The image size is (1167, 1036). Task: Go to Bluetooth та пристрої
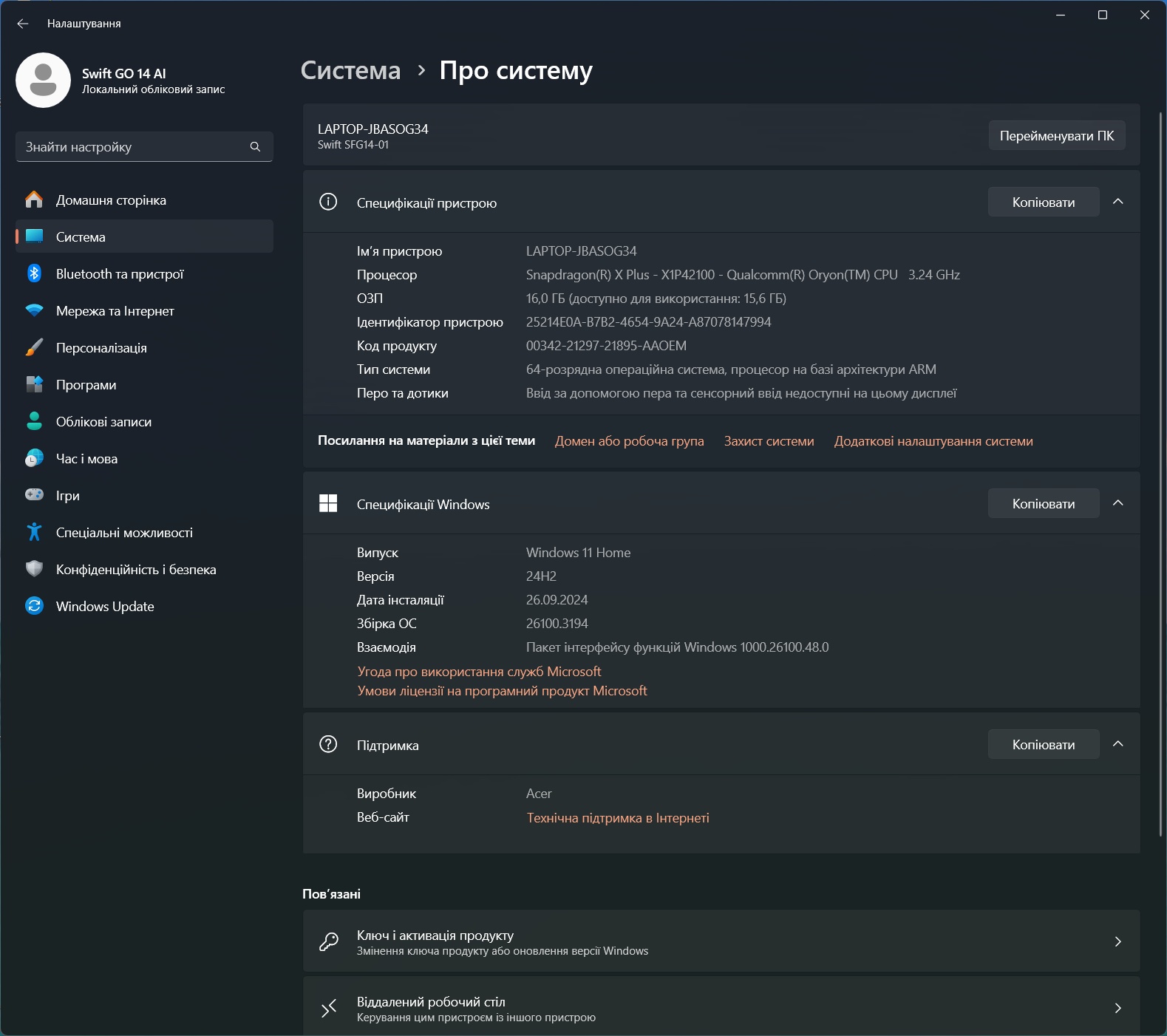144,273
